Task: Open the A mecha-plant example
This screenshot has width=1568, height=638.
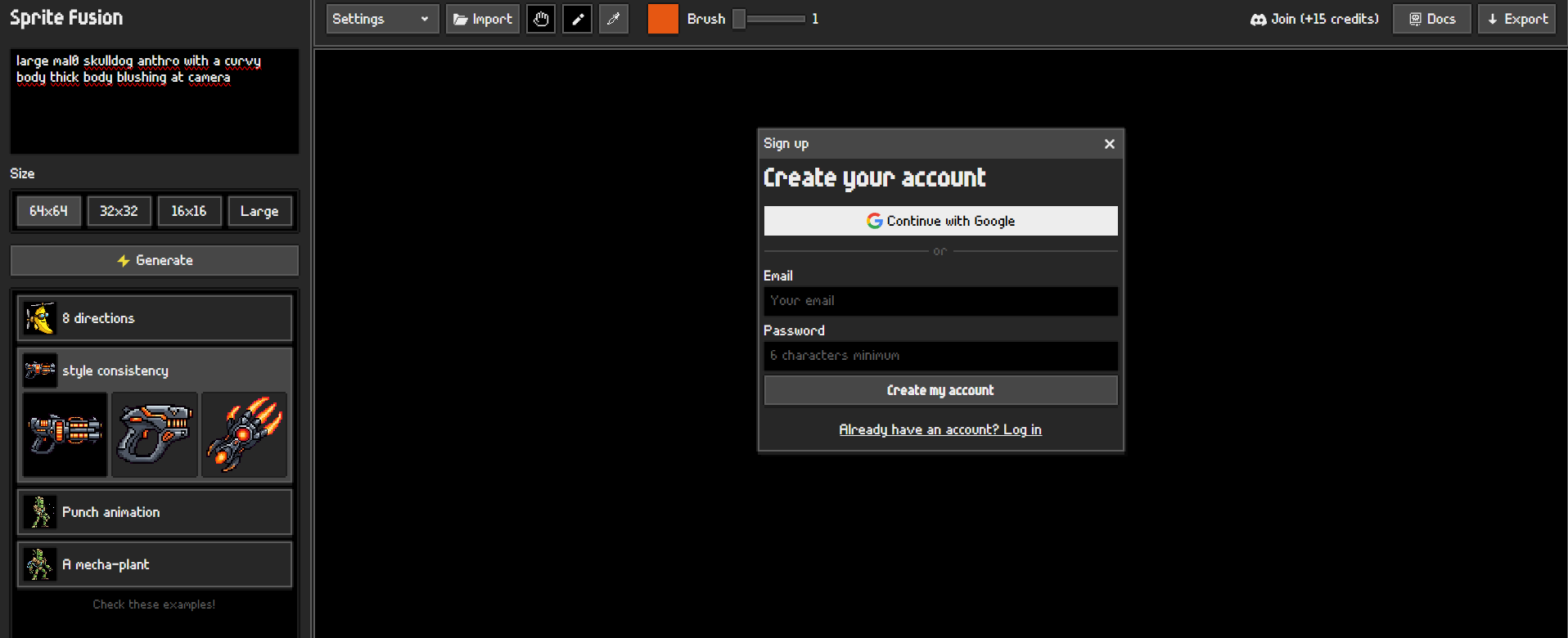Action: click(155, 564)
